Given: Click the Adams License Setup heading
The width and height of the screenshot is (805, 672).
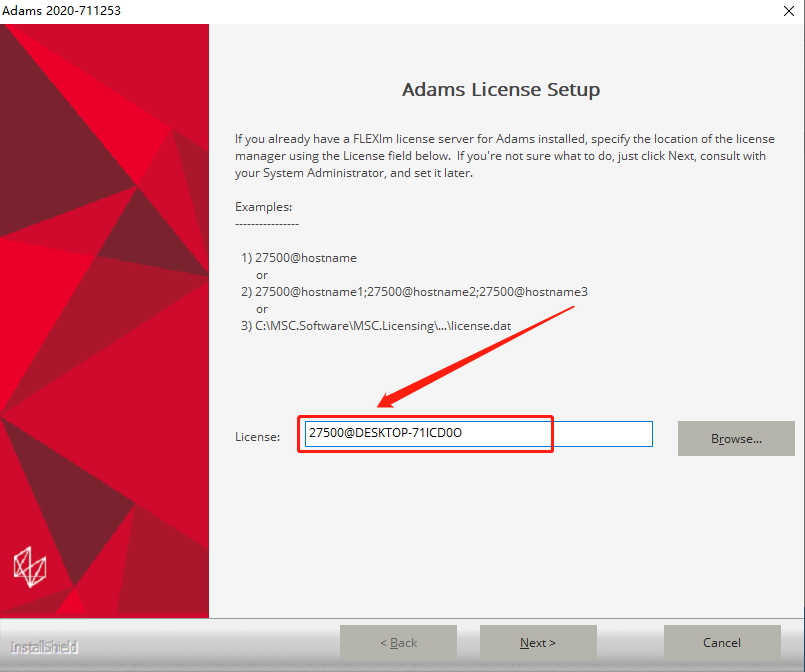Looking at the screenshot, I should 501,89.
